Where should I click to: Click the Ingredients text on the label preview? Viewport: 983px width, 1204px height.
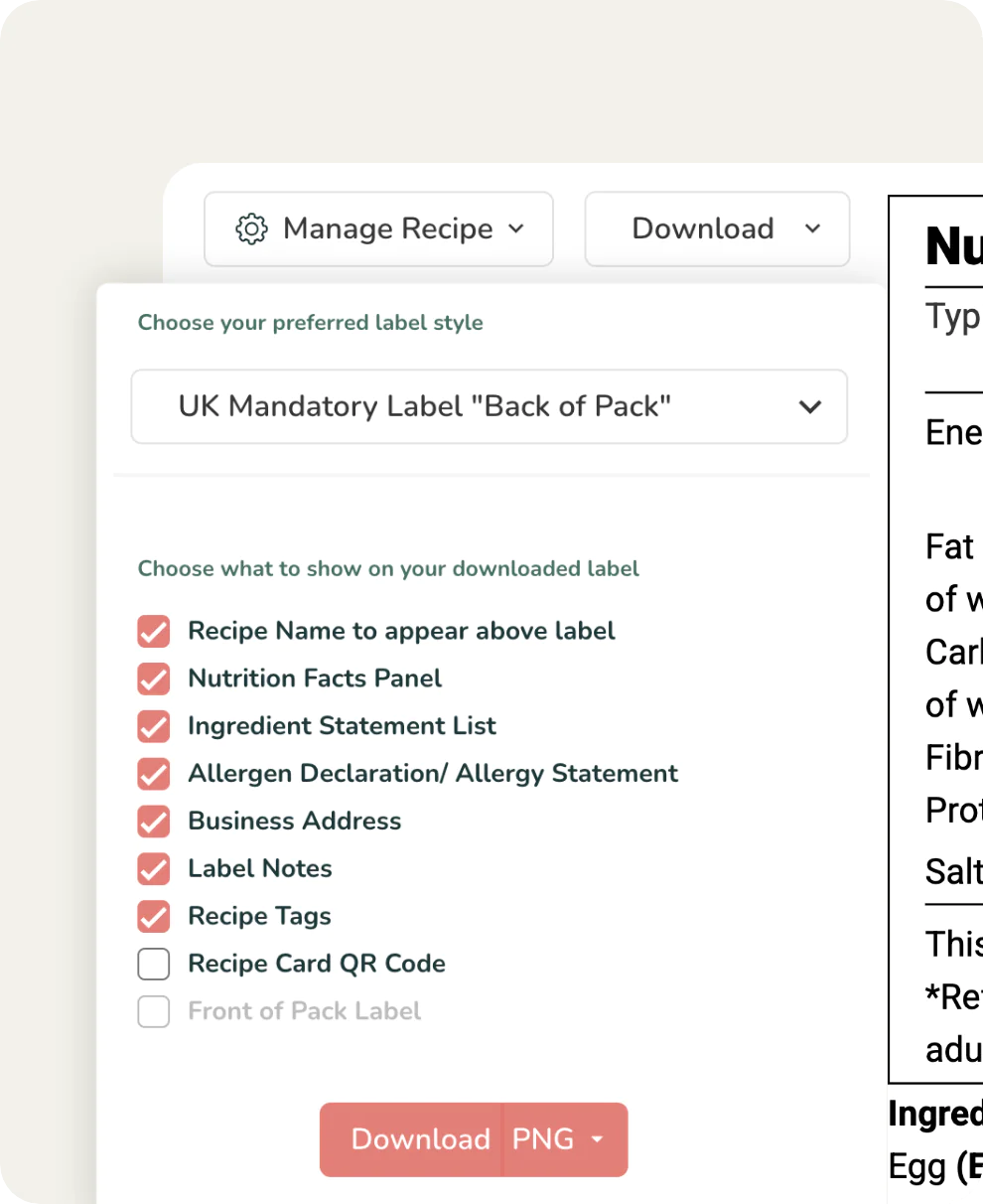pos(933,1115)
